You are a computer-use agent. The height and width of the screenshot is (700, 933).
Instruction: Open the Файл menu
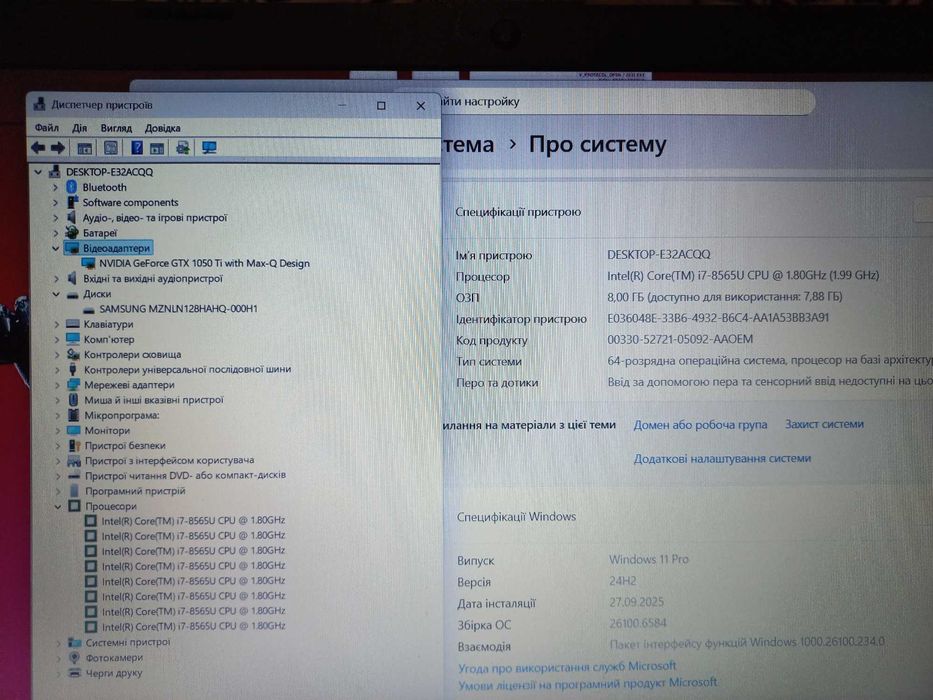47,127
